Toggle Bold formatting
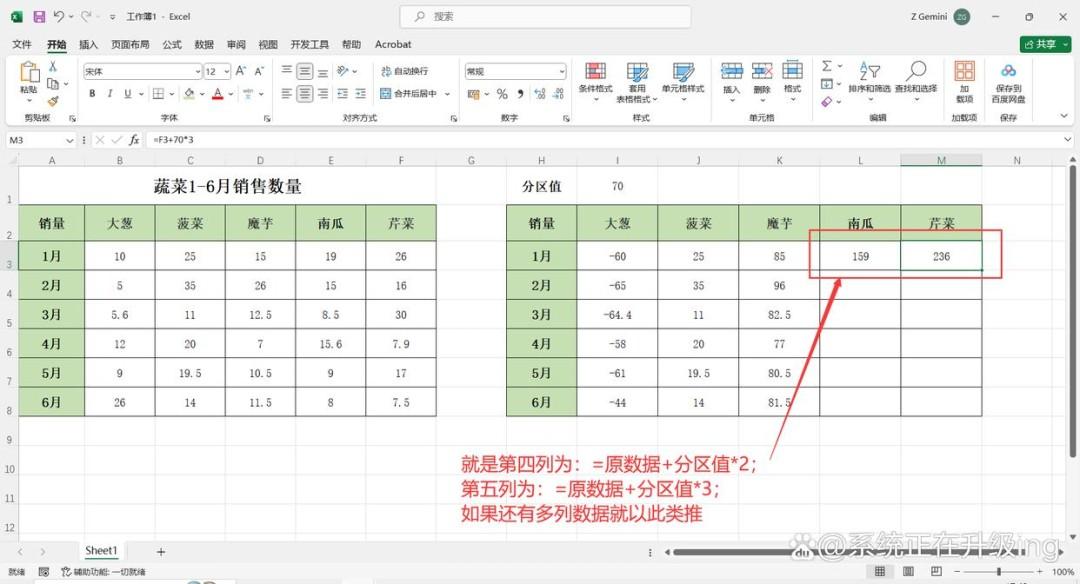The image size is (1080, 584). [x=92, y=94]
